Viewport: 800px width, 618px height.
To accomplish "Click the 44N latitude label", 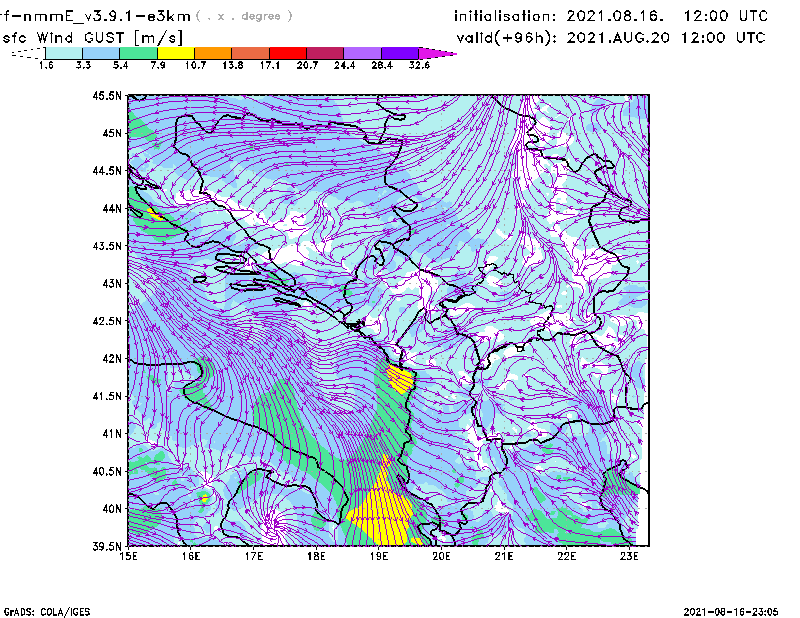I will [x=112, y=208].
